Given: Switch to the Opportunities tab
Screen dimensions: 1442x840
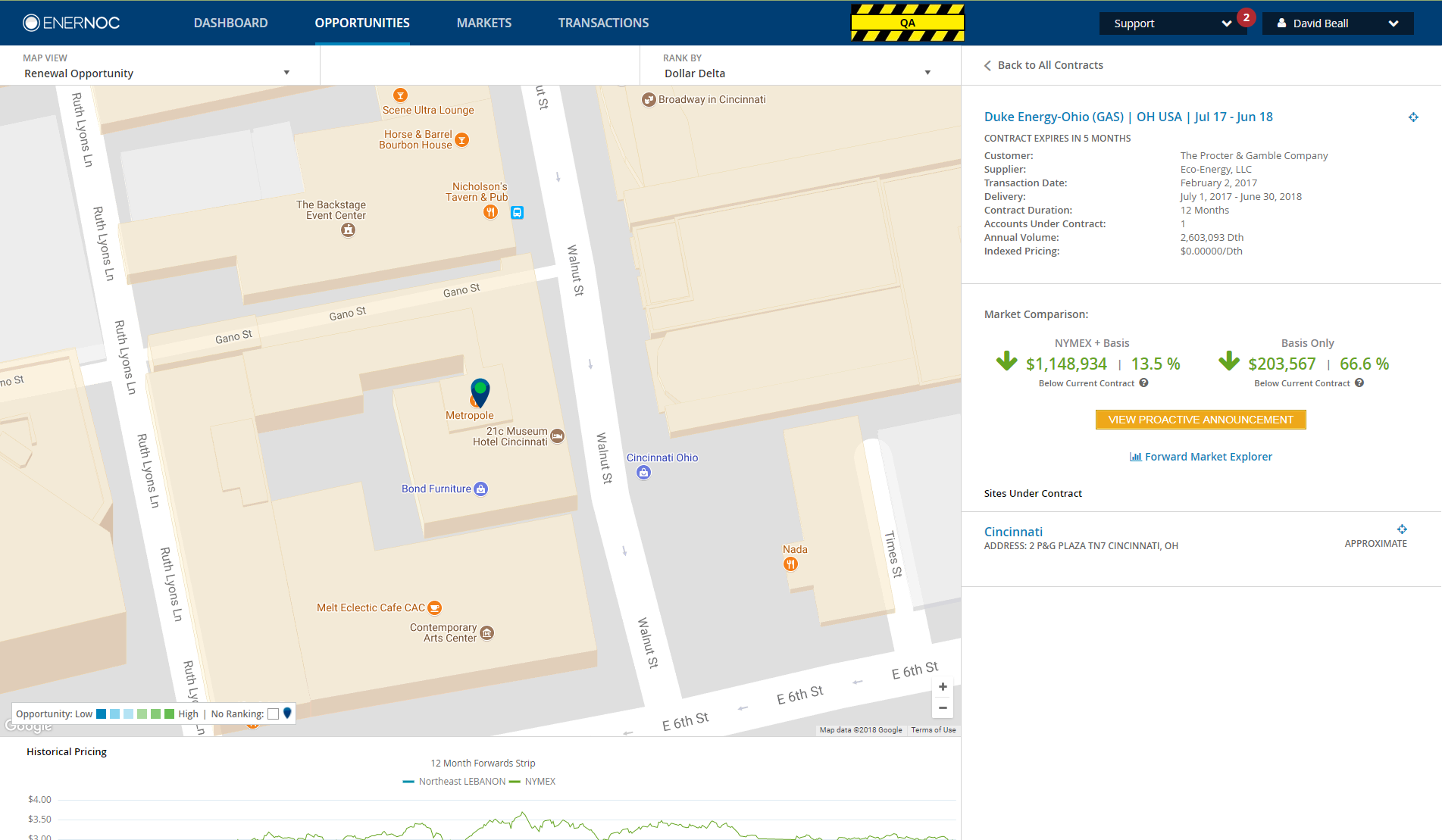Looking at the screenshot, I should [x=362, y=23].
